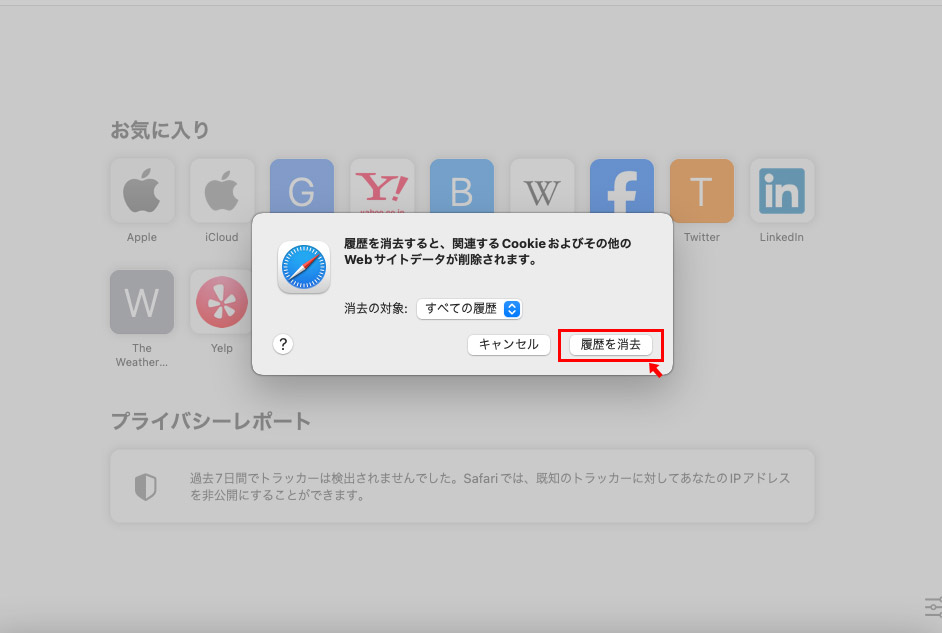Click the start page settings sliders icon
The width and height of the screenshot is (942, 633).
(934, 607)
